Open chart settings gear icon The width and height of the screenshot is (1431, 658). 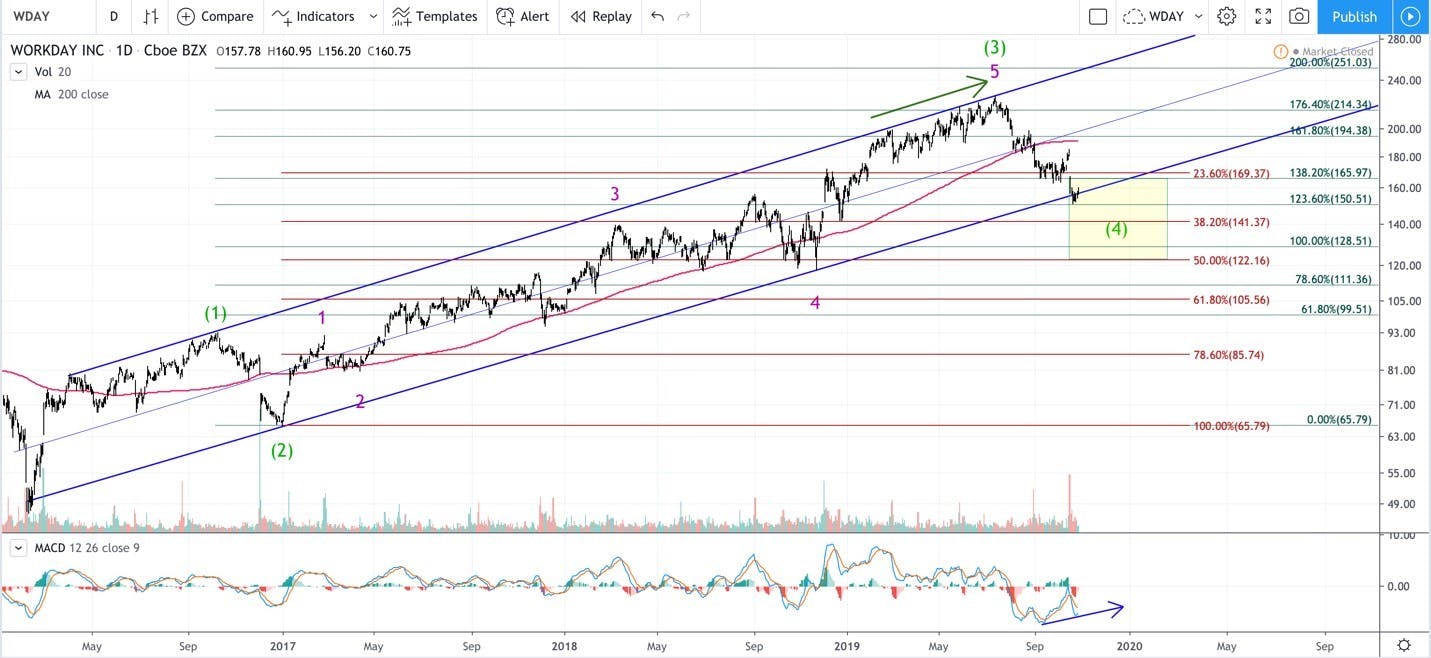pyautogui.click(x=1227, y=16)
